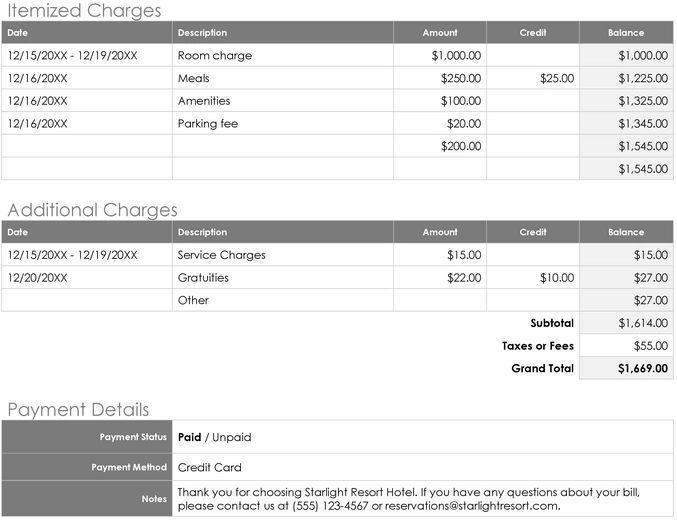Image resolution: width=677 pixels, height=520 pixels.
Task: Click the reservations@starlightresort.com email address
Action: click(x=472, y=506)
